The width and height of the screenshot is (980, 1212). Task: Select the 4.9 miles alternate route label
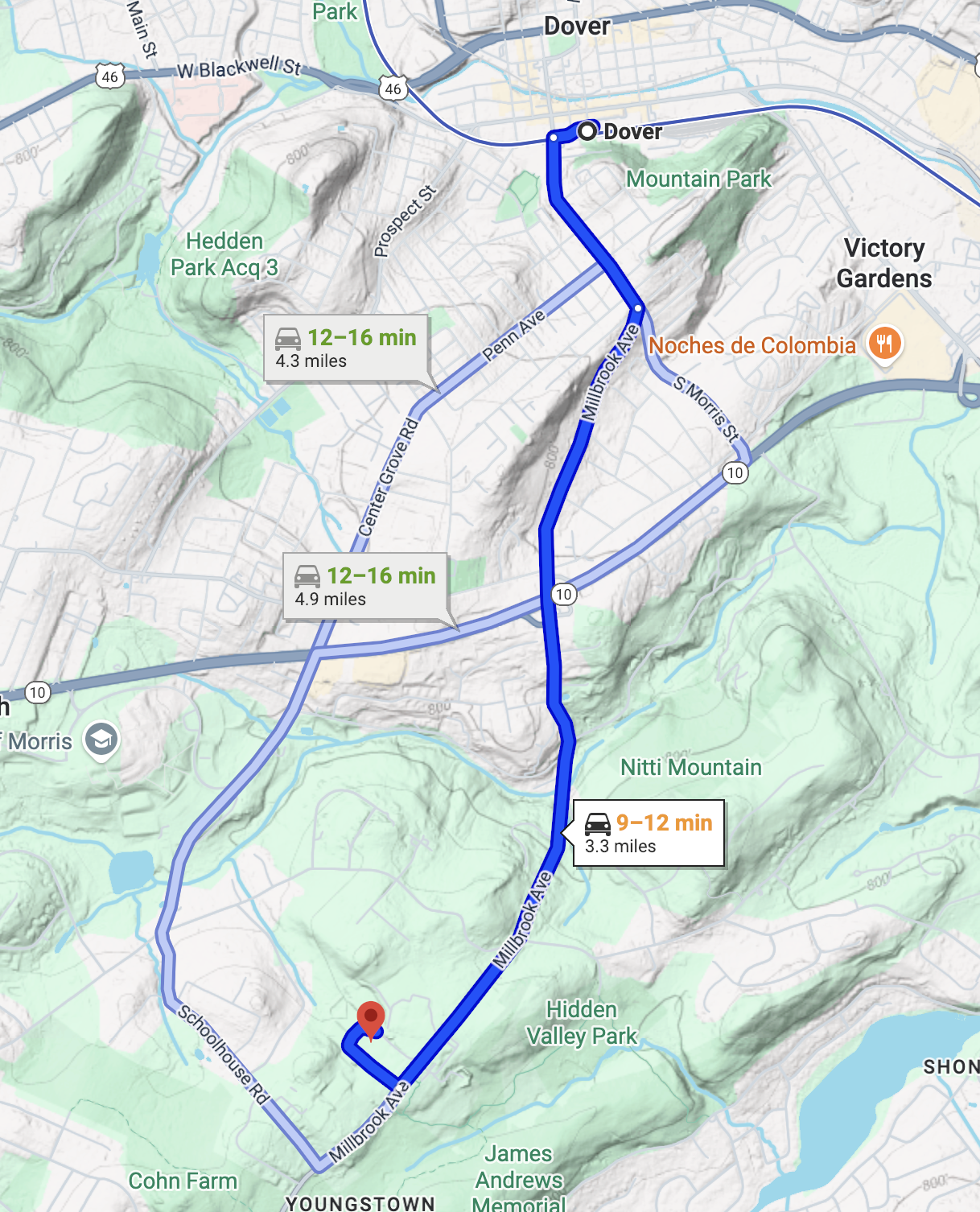pyautogui.click(x=365, y=587)
